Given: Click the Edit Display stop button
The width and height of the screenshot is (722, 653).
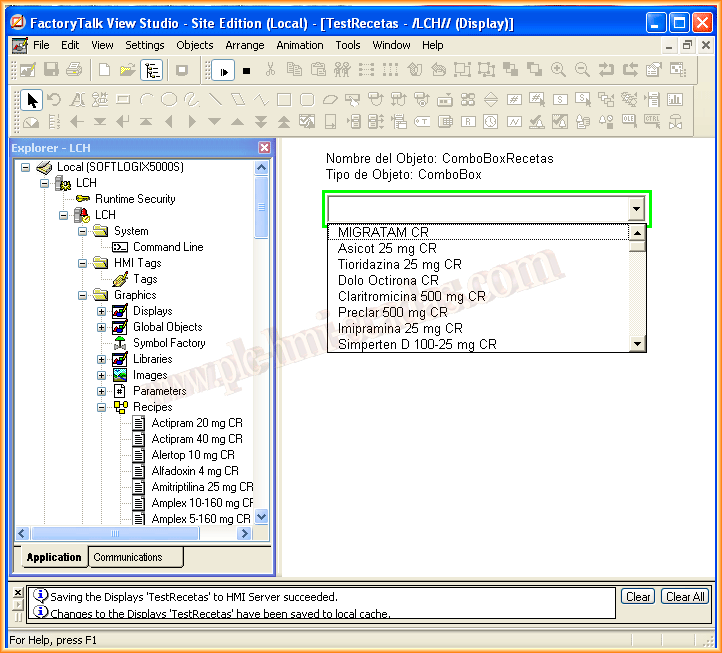Looking at the screenshot, I should 246,70.
